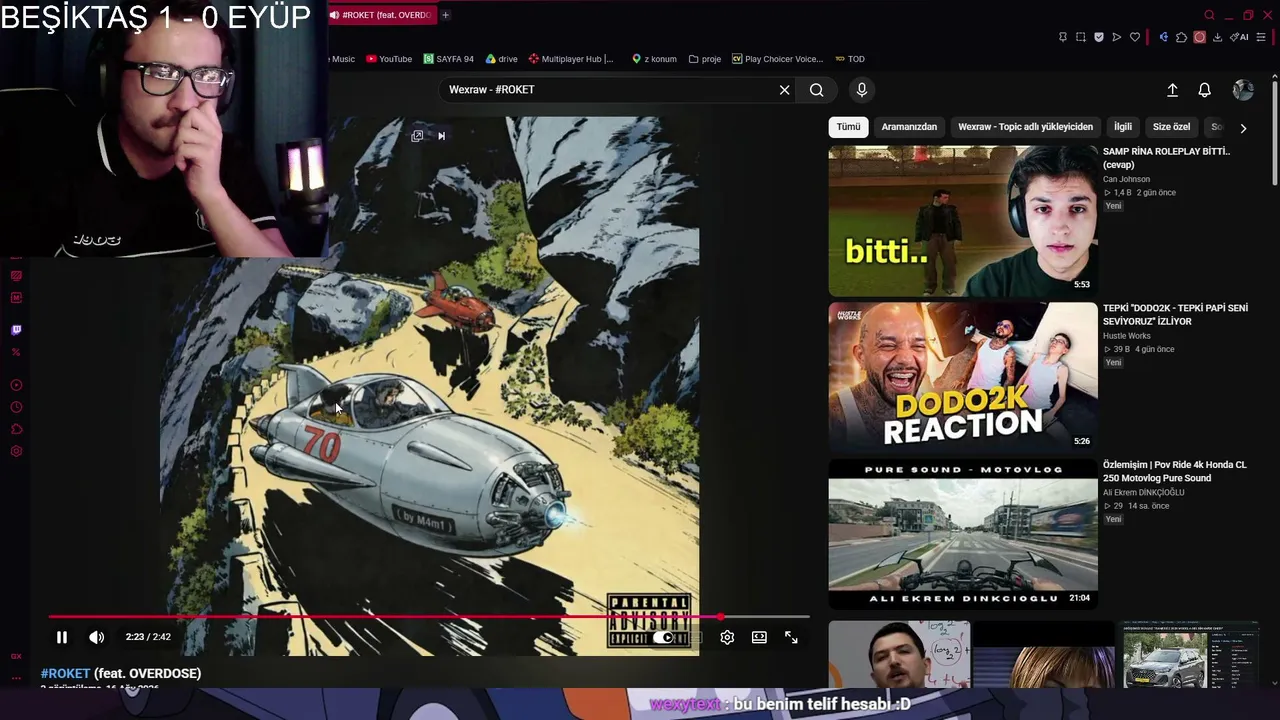The width and height of the screenshot is (1280, 720).
Task: Seek on the red video progress bar
Action: pyautogui.click(x=429, y=617)
